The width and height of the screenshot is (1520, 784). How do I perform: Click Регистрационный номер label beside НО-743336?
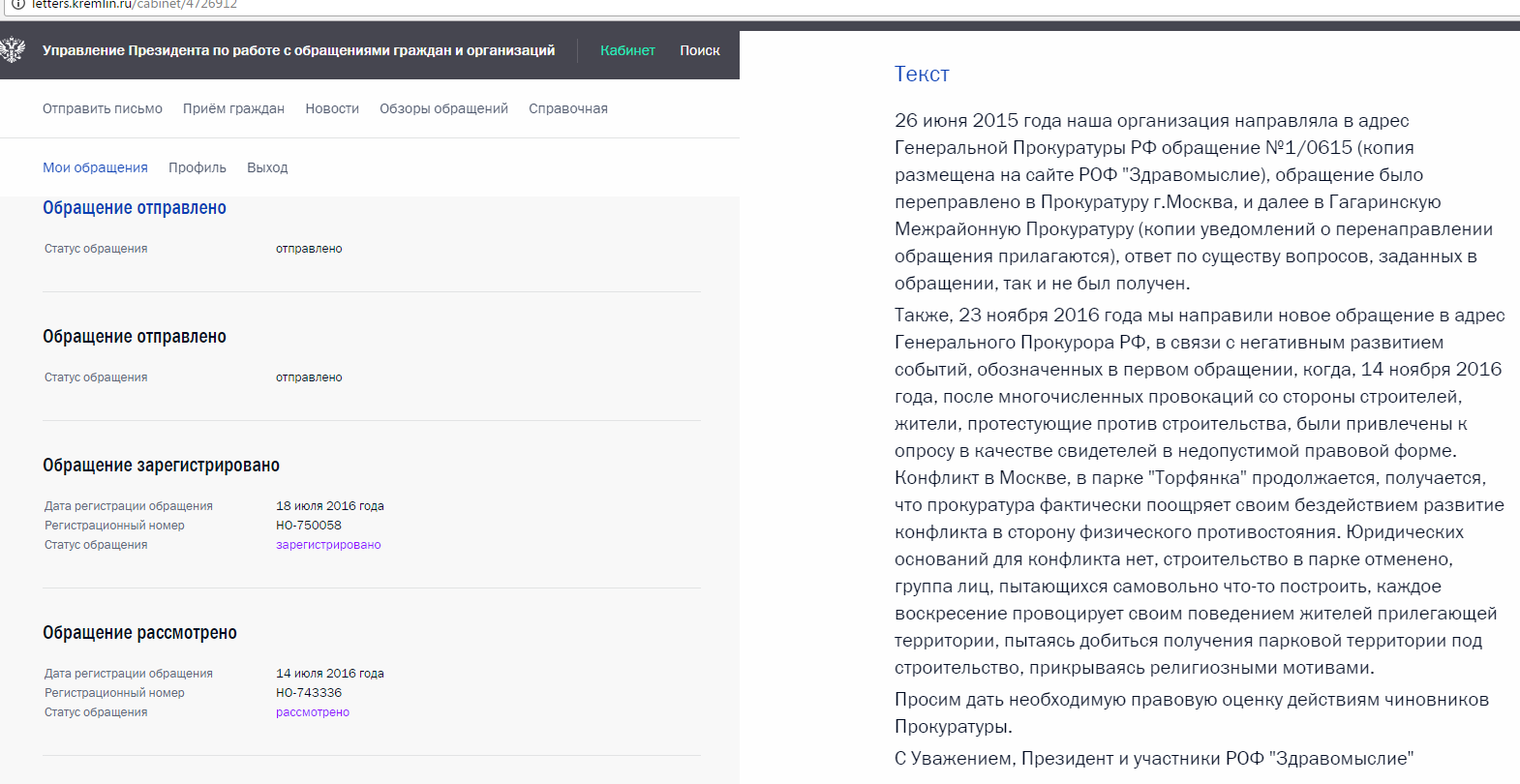[114, 693]
